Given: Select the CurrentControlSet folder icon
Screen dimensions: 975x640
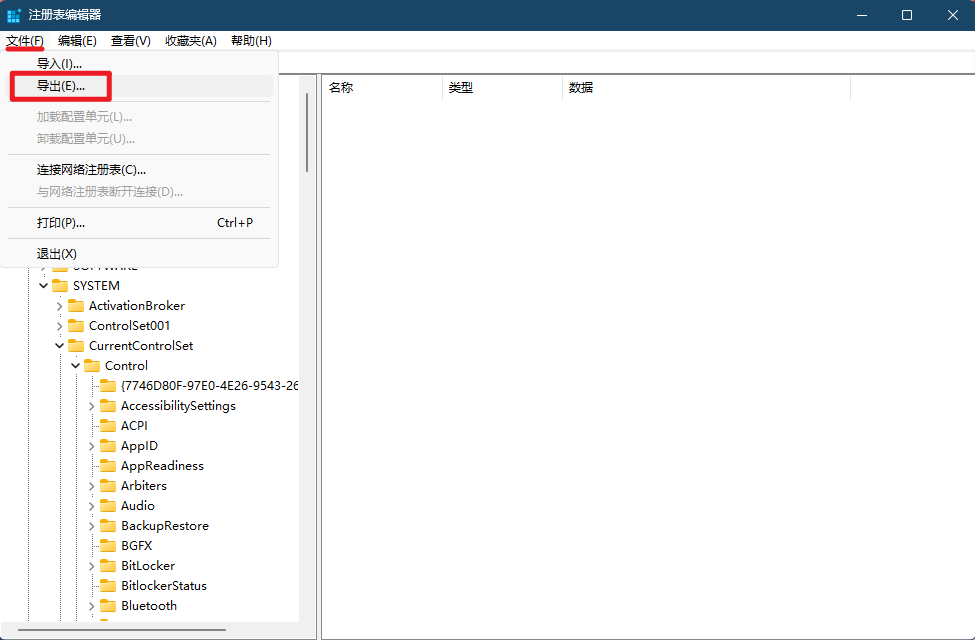Looking at the screenshot, I should click(x=76, y=346).
